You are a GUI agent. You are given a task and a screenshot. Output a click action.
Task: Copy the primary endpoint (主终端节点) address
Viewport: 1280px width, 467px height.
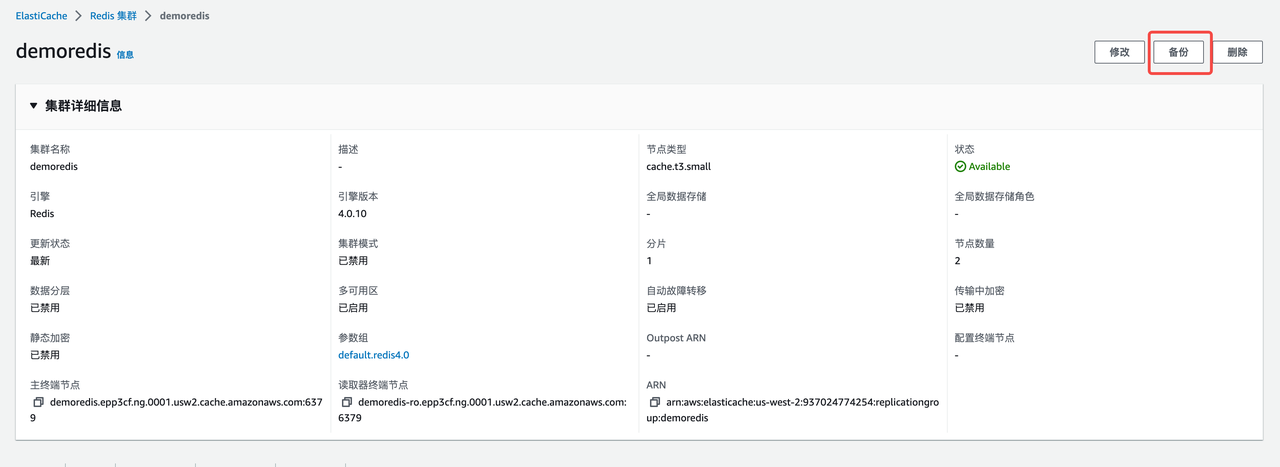click(38, 402)
